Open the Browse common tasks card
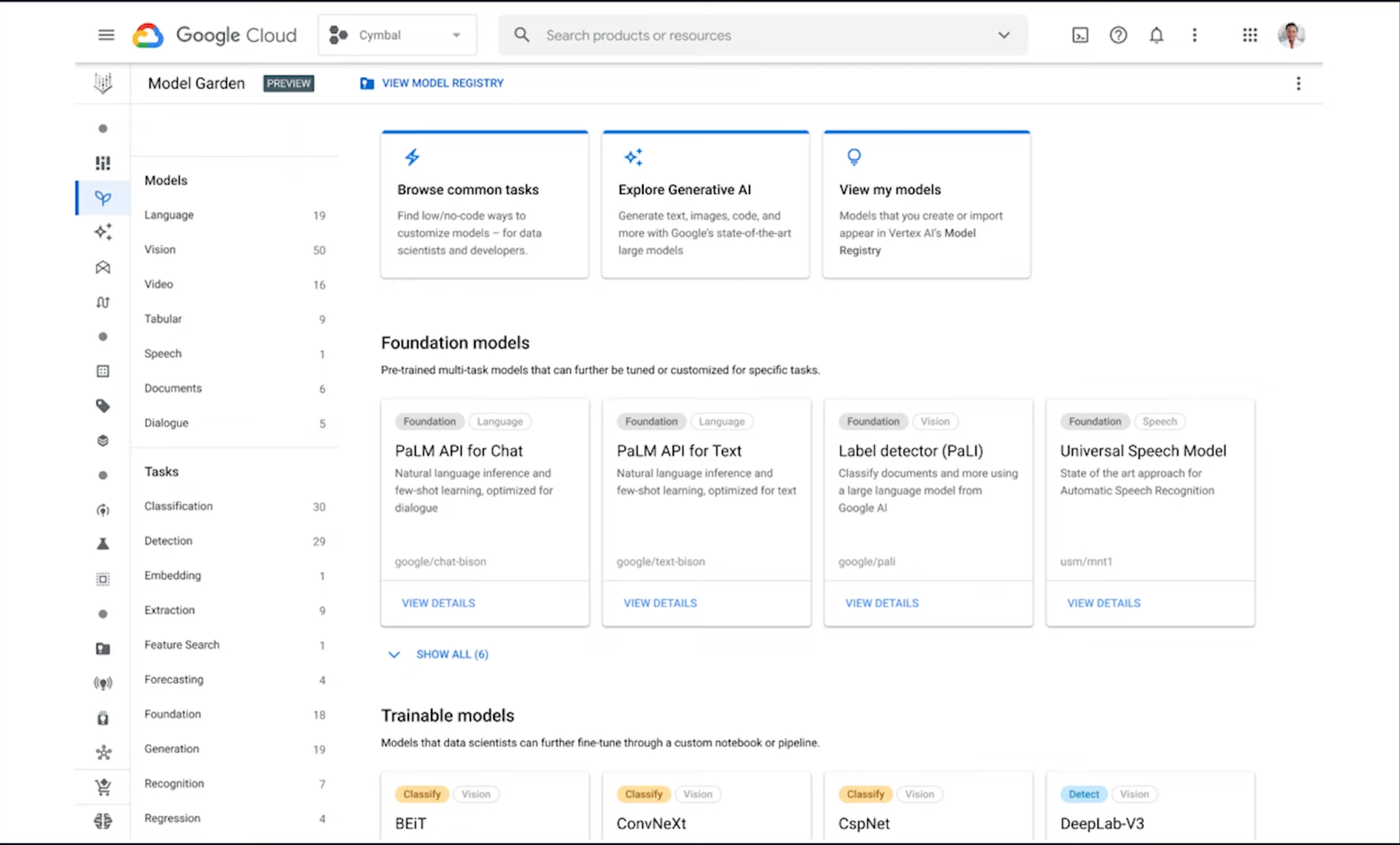 coord(485,204)
